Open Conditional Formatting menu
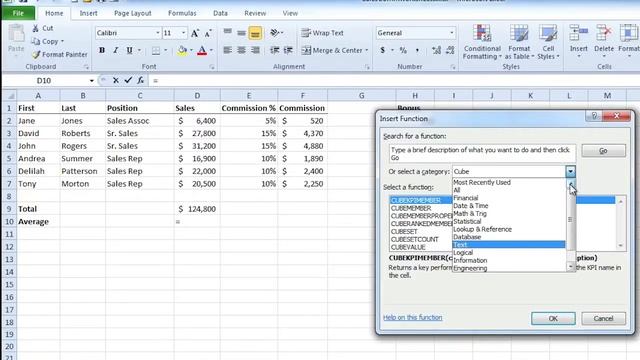The image size is (640, 360). [482, 42]
